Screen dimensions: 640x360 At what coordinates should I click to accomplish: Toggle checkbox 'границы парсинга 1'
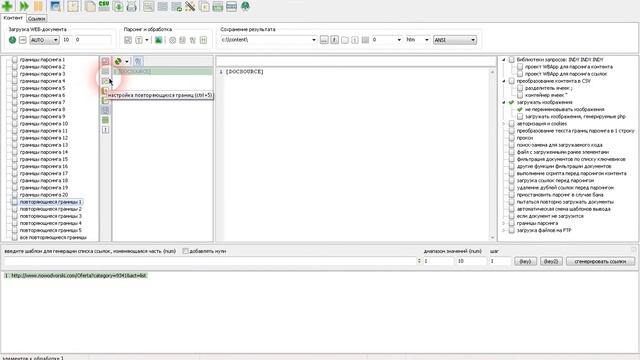[x=15, y=60]
